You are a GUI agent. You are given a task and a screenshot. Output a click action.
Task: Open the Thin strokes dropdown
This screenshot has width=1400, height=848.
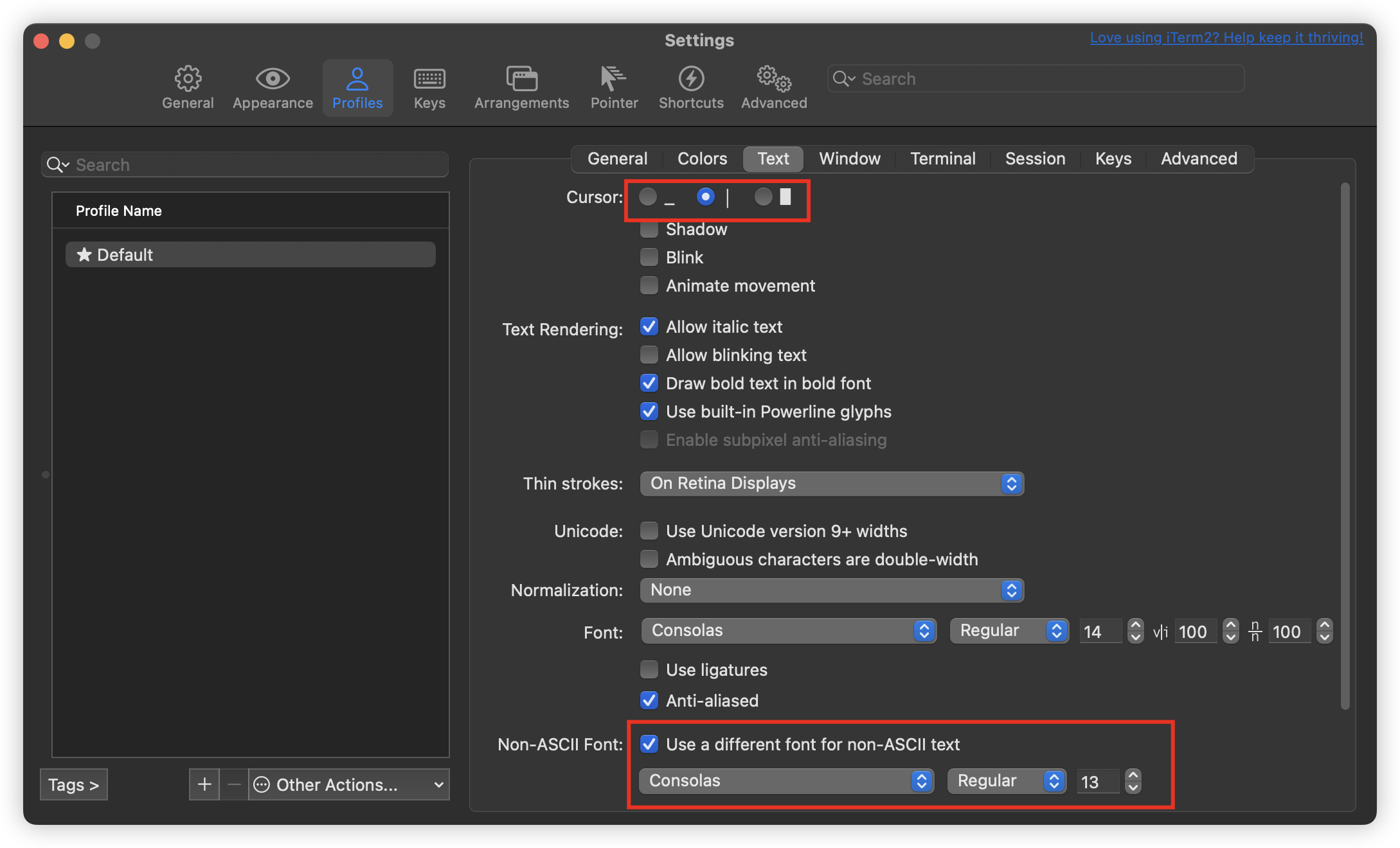831,484
